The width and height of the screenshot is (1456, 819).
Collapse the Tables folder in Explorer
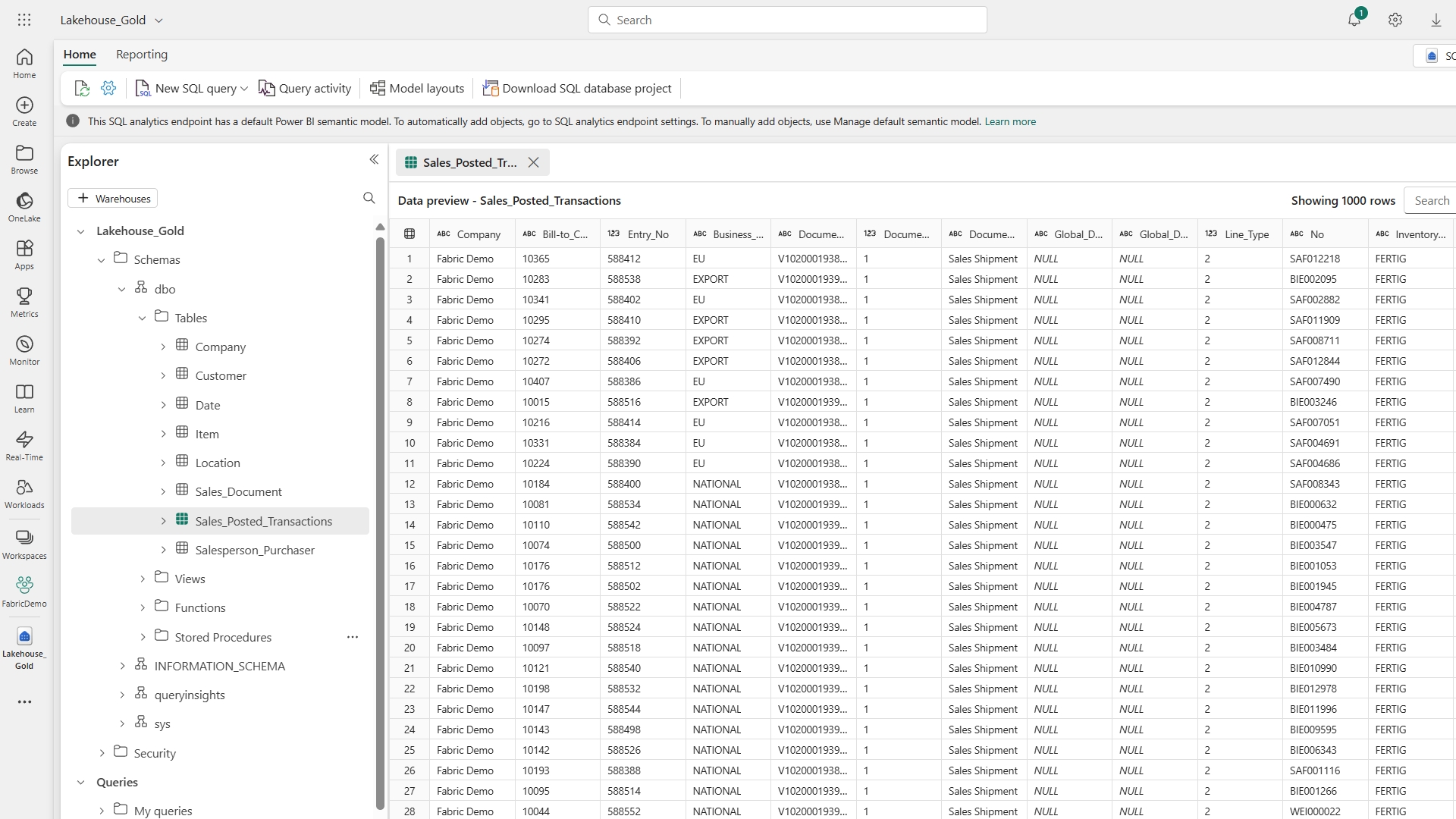(142, 318)
